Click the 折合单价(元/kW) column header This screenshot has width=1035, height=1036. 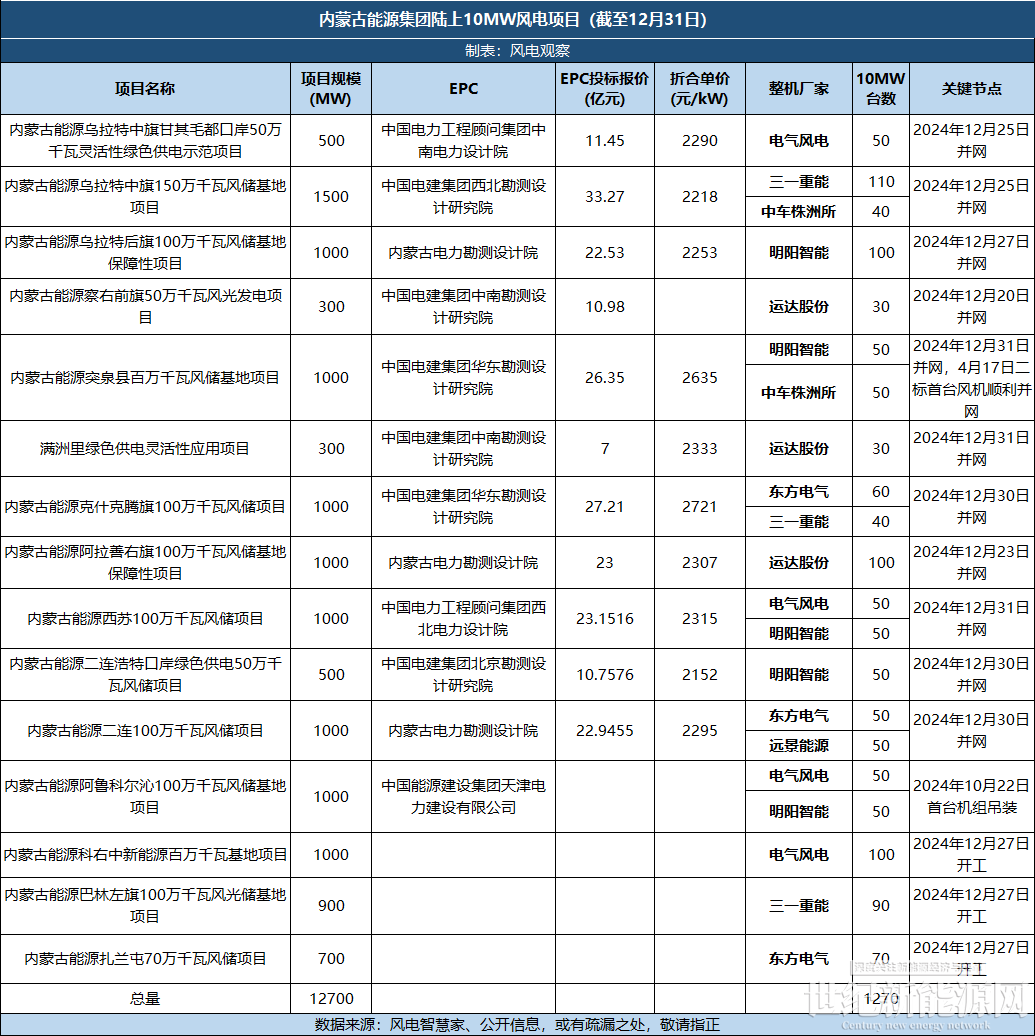(x=700, y=89)
